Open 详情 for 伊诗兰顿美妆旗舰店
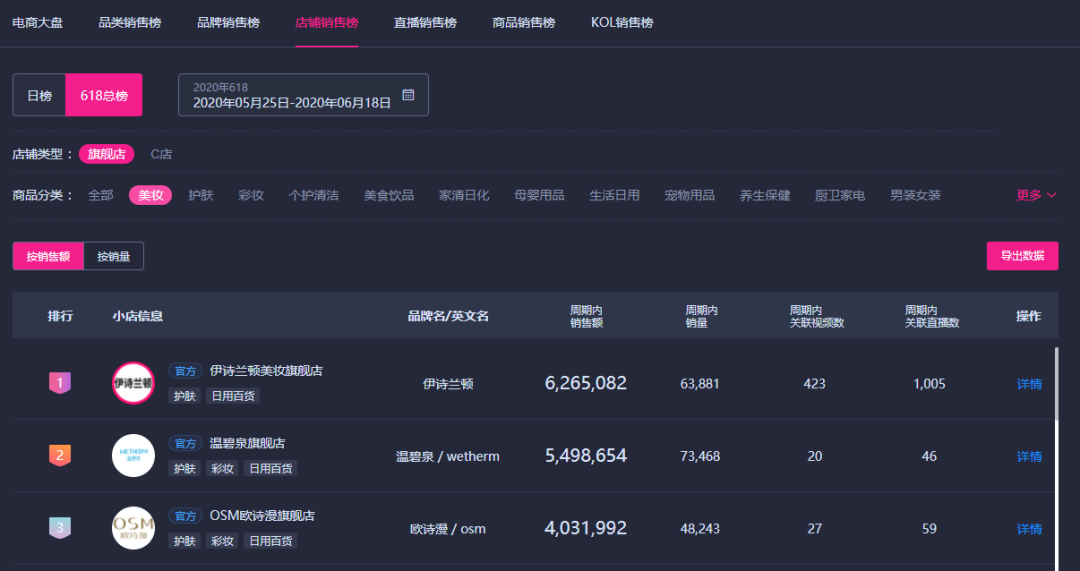The height and width of the screenshot is (571, 1080). pyautogui.click(x=1029, y=384)
